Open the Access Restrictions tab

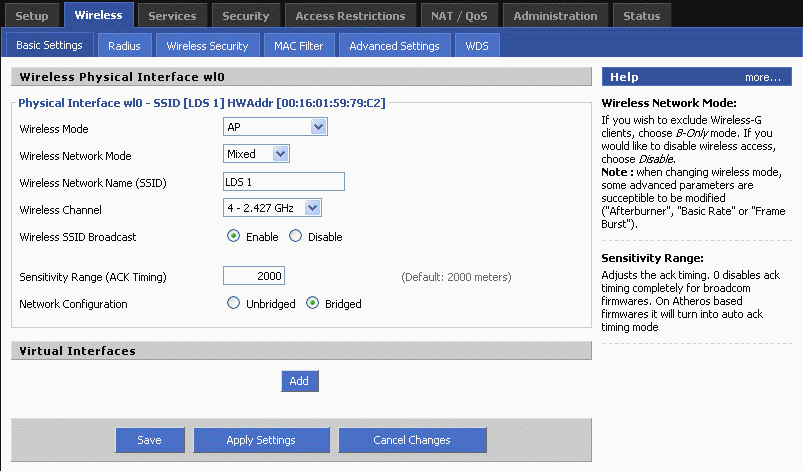(x=350, y=16)
